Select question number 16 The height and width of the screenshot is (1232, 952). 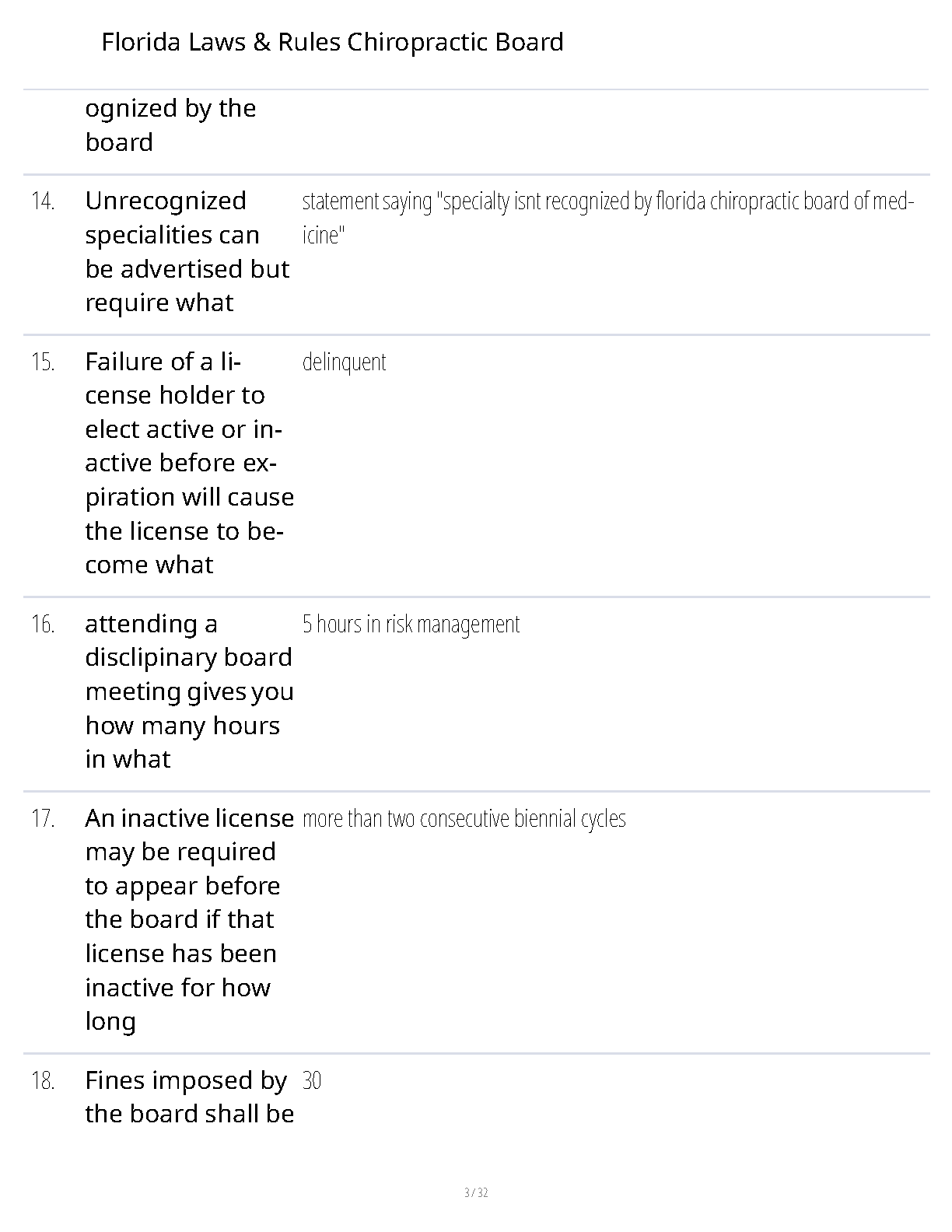point(43,625)
